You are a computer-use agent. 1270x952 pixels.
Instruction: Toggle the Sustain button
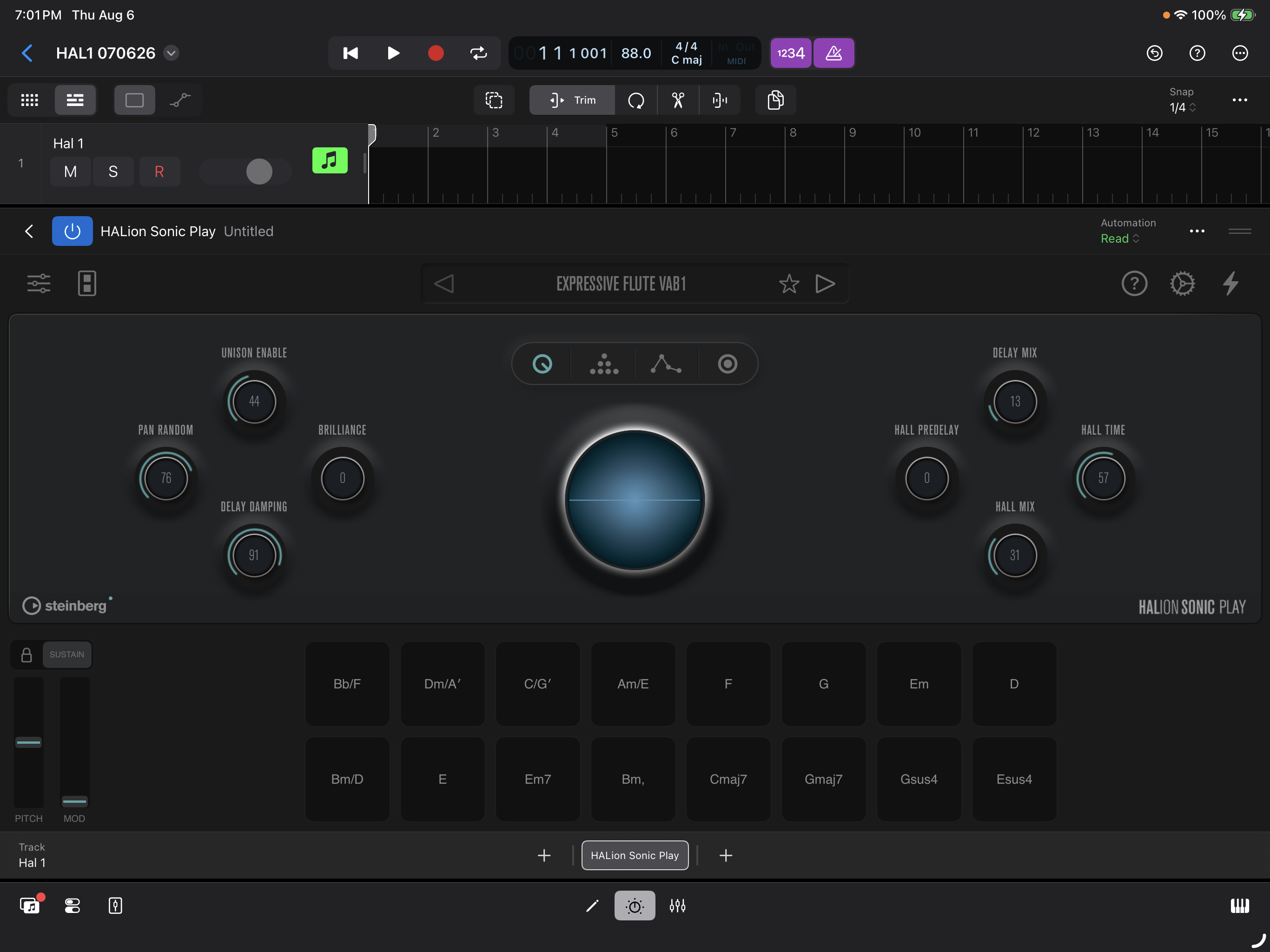(66, 654)
